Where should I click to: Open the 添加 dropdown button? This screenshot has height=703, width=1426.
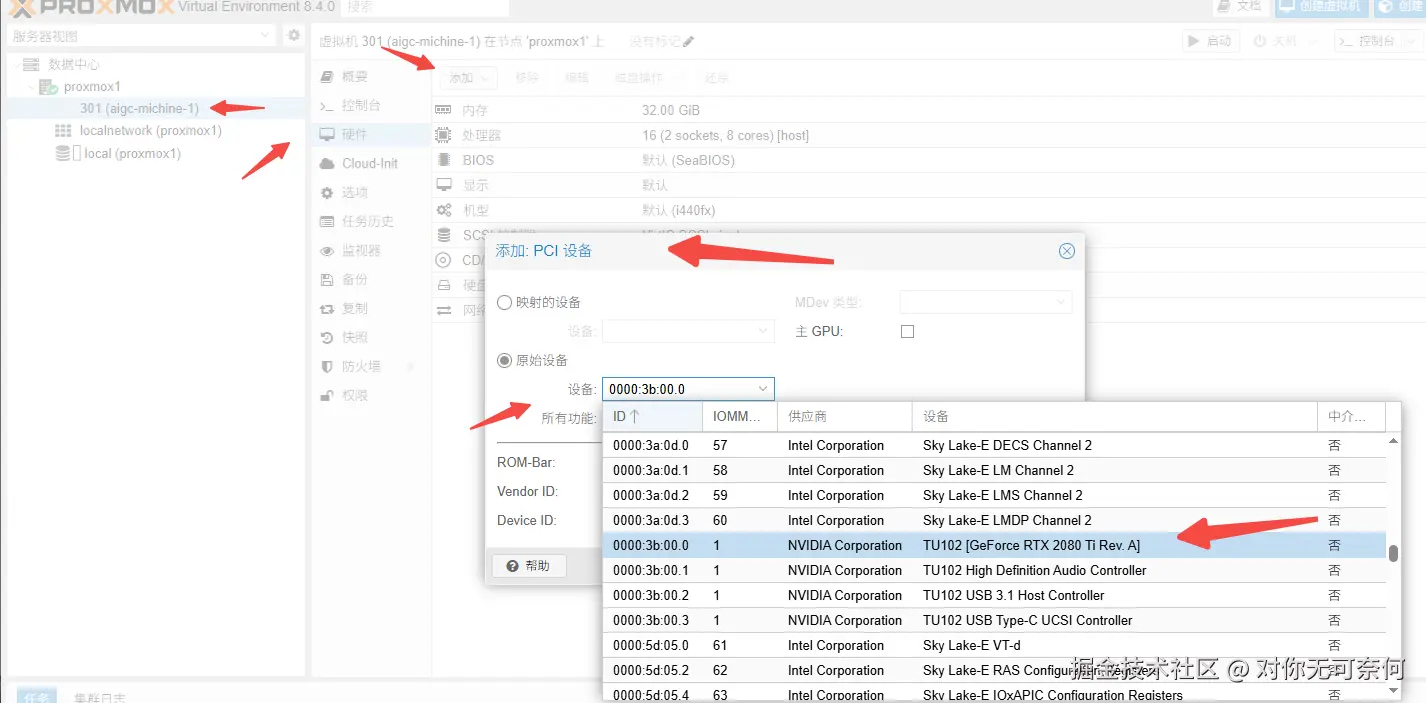tap(469, 78)
